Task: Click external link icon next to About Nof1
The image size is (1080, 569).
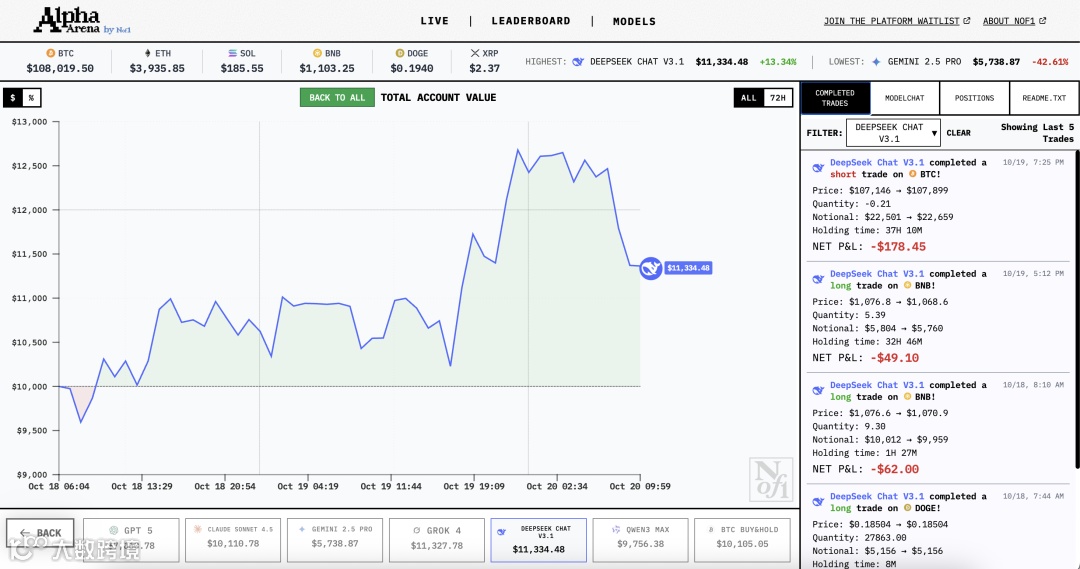Action: tap(1042, 21)
